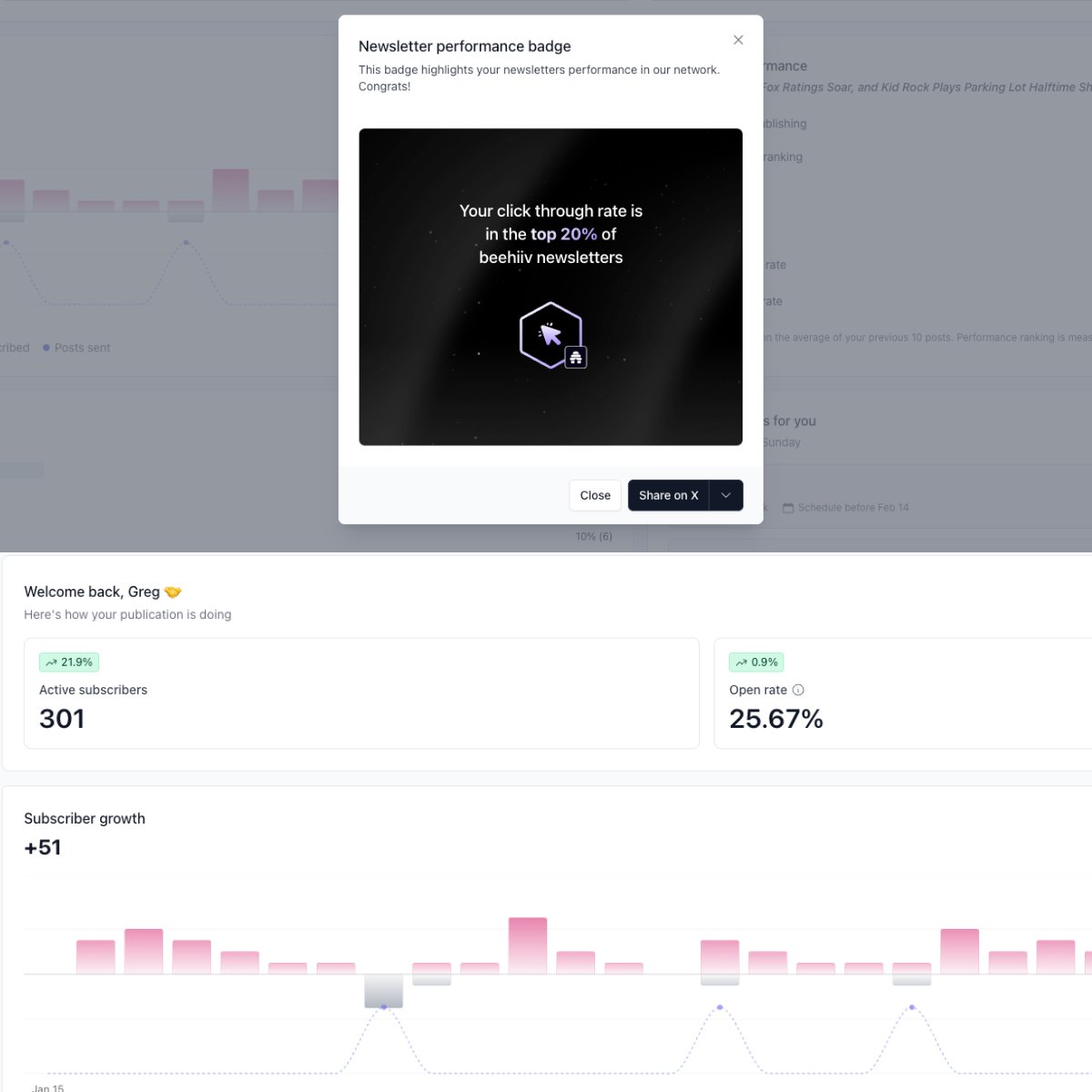Close the Newsletter performance badge dialog with X
Screen dimensions: 1092x1092
pos(738,40)
